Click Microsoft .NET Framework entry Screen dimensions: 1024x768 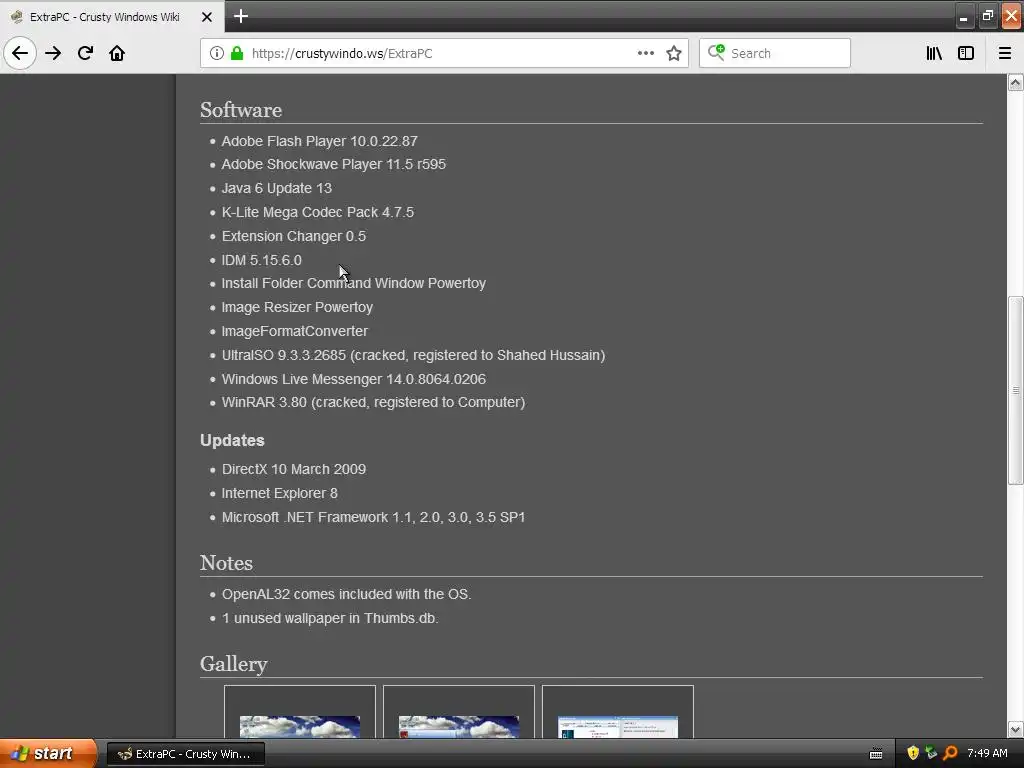click(374, 517)
